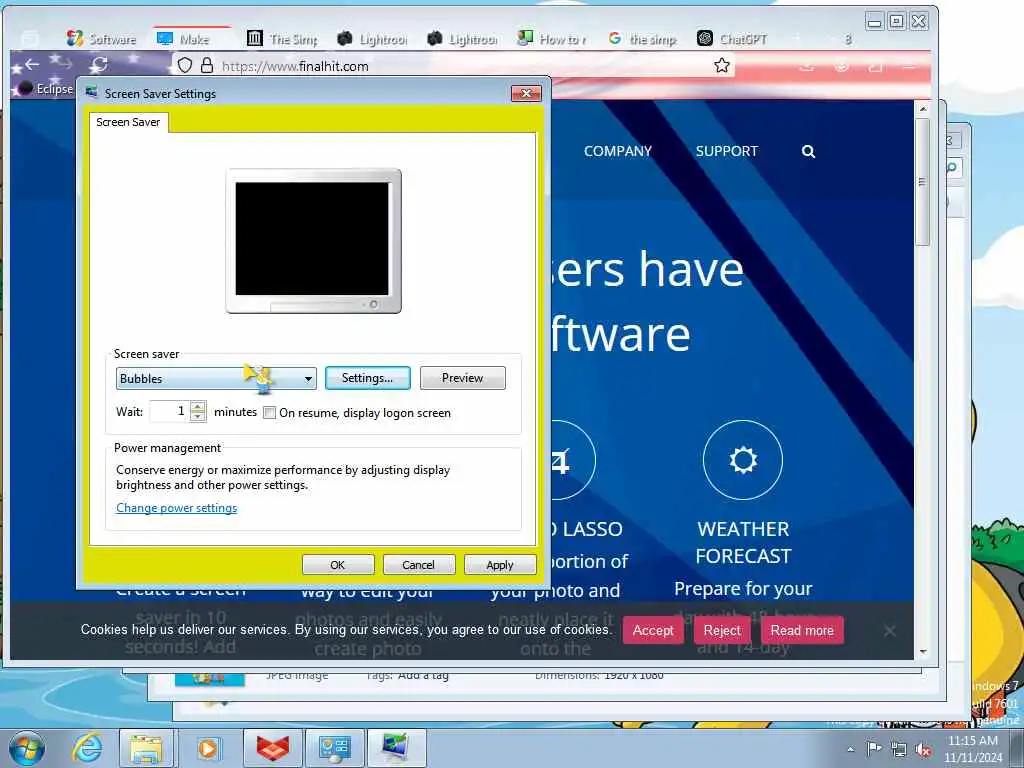Click the website search magnifier icon
This screenshot has height=768, width=1024.
tap(808, 152)
